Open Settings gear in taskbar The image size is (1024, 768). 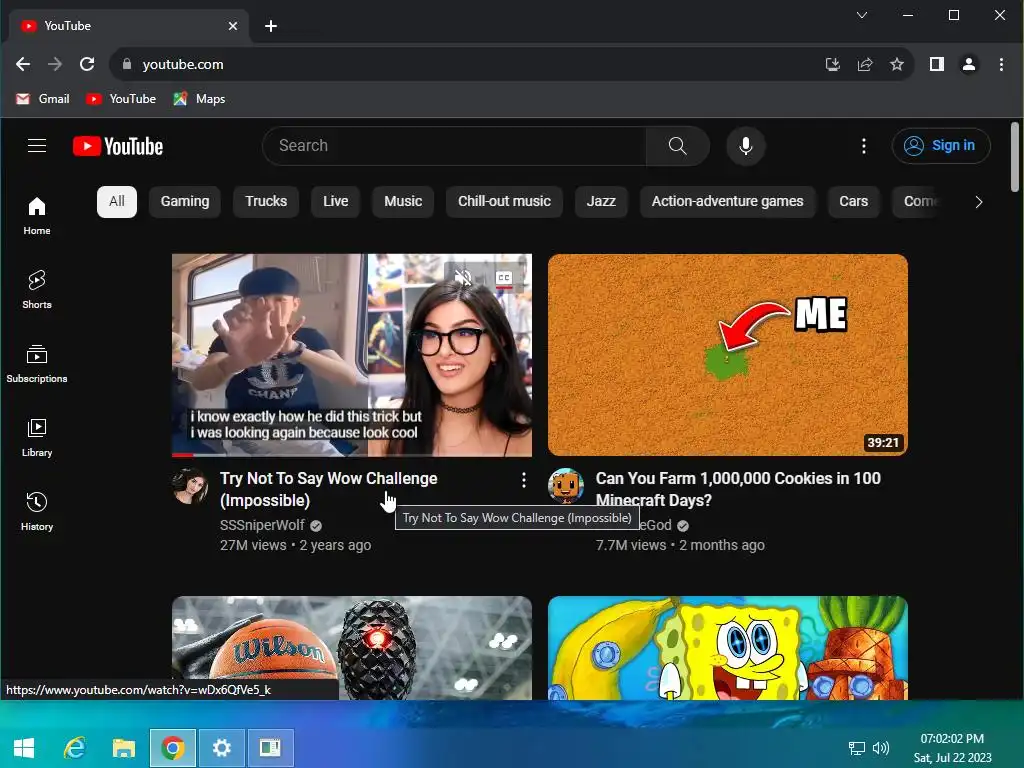coord(221,747)
